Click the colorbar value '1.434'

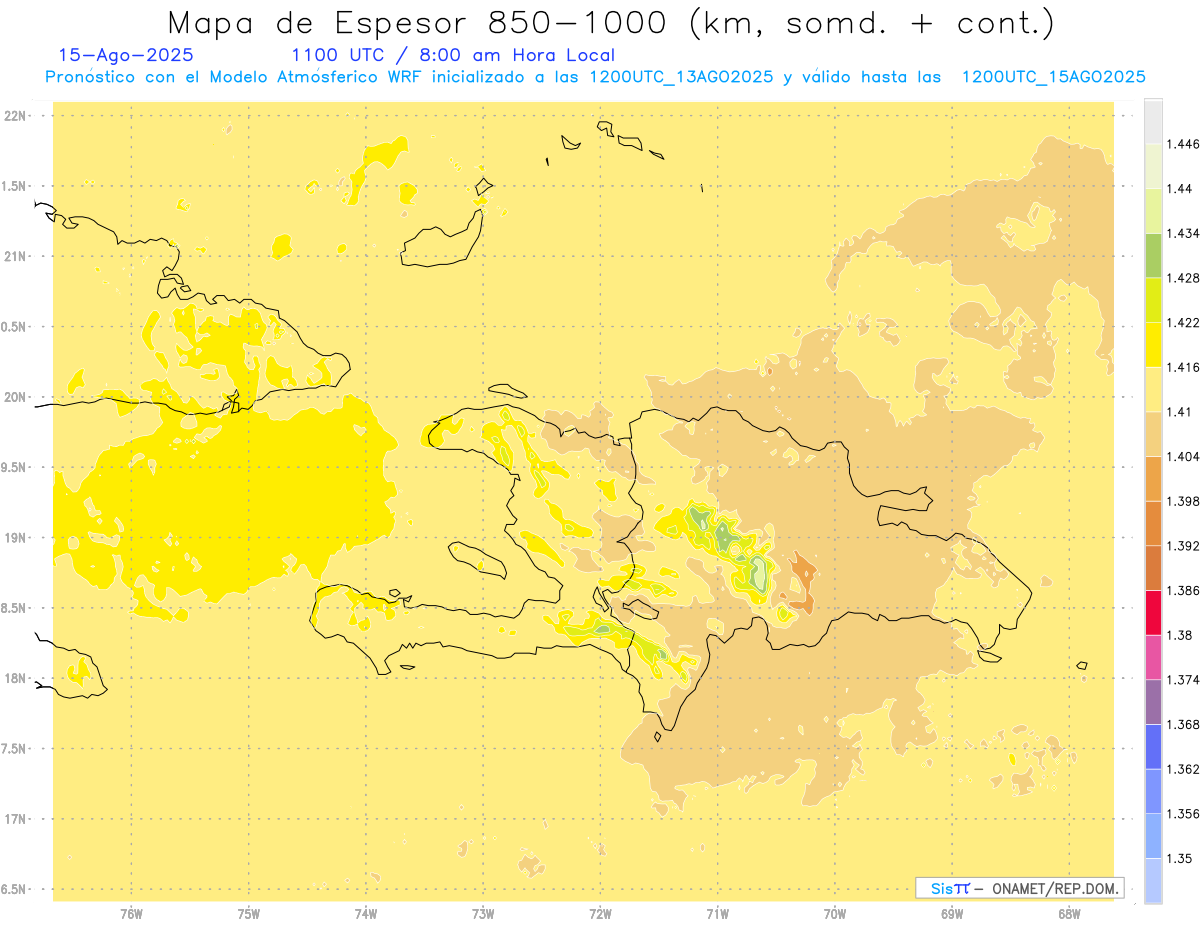pos(1185,233)
